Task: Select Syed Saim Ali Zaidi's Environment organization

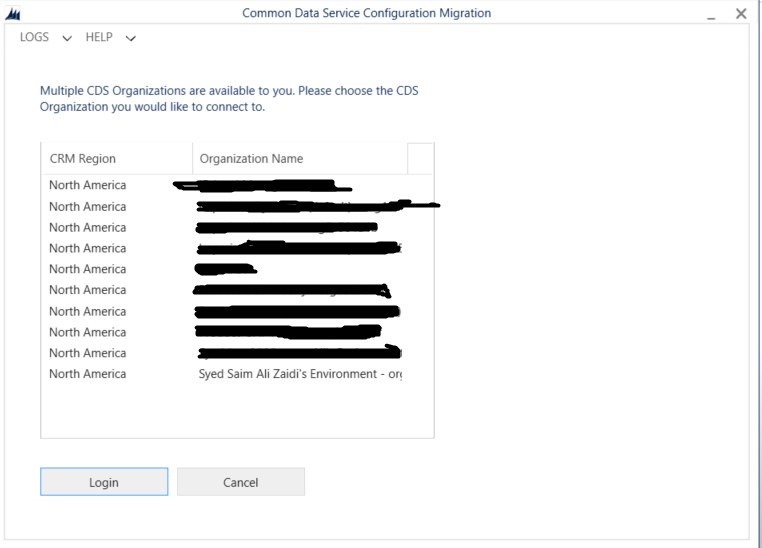Action: pyautogui.click(x=299, y=374)
